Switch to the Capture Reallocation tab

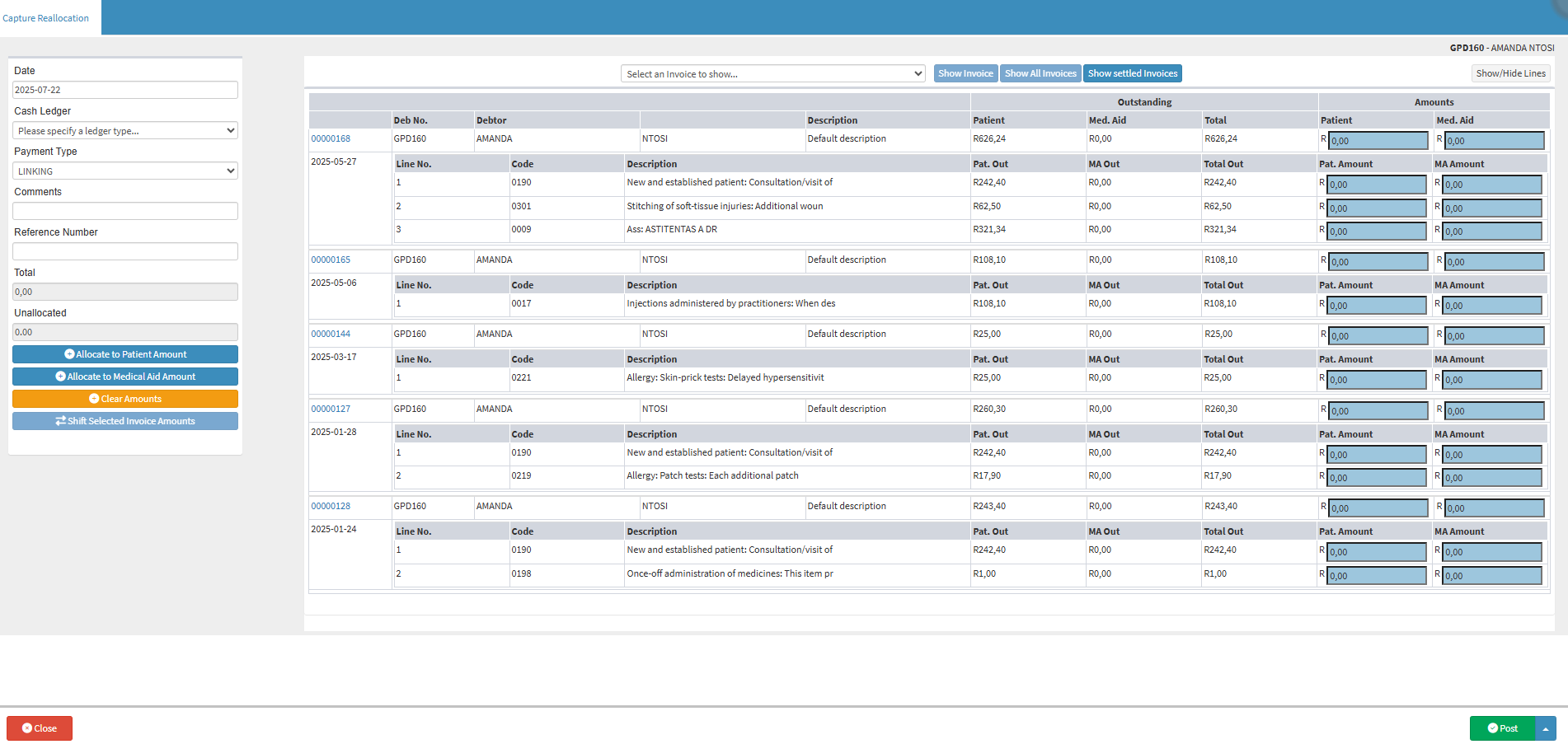pyautogui.click(x=46, y=18)
